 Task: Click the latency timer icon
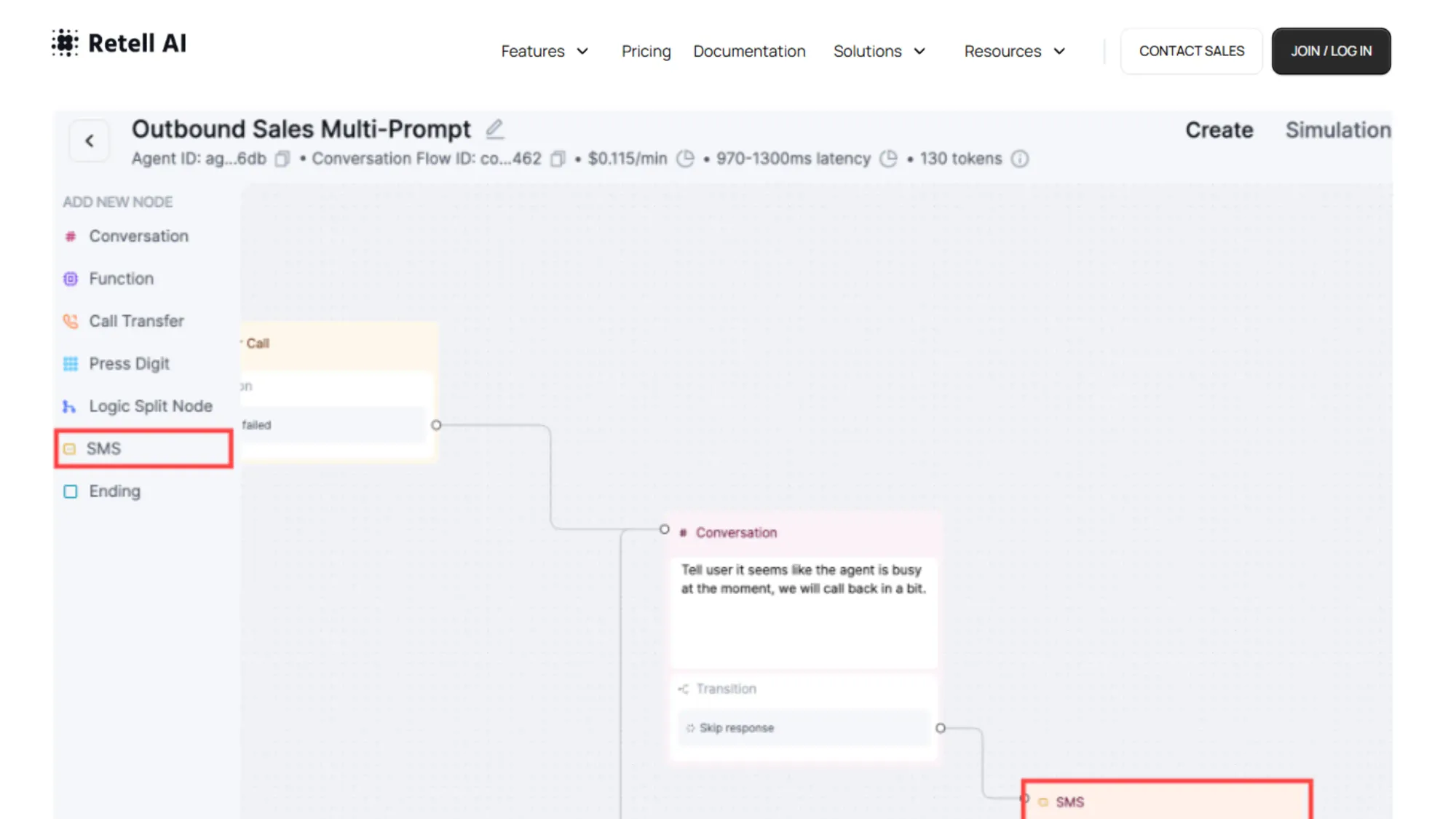888,159
